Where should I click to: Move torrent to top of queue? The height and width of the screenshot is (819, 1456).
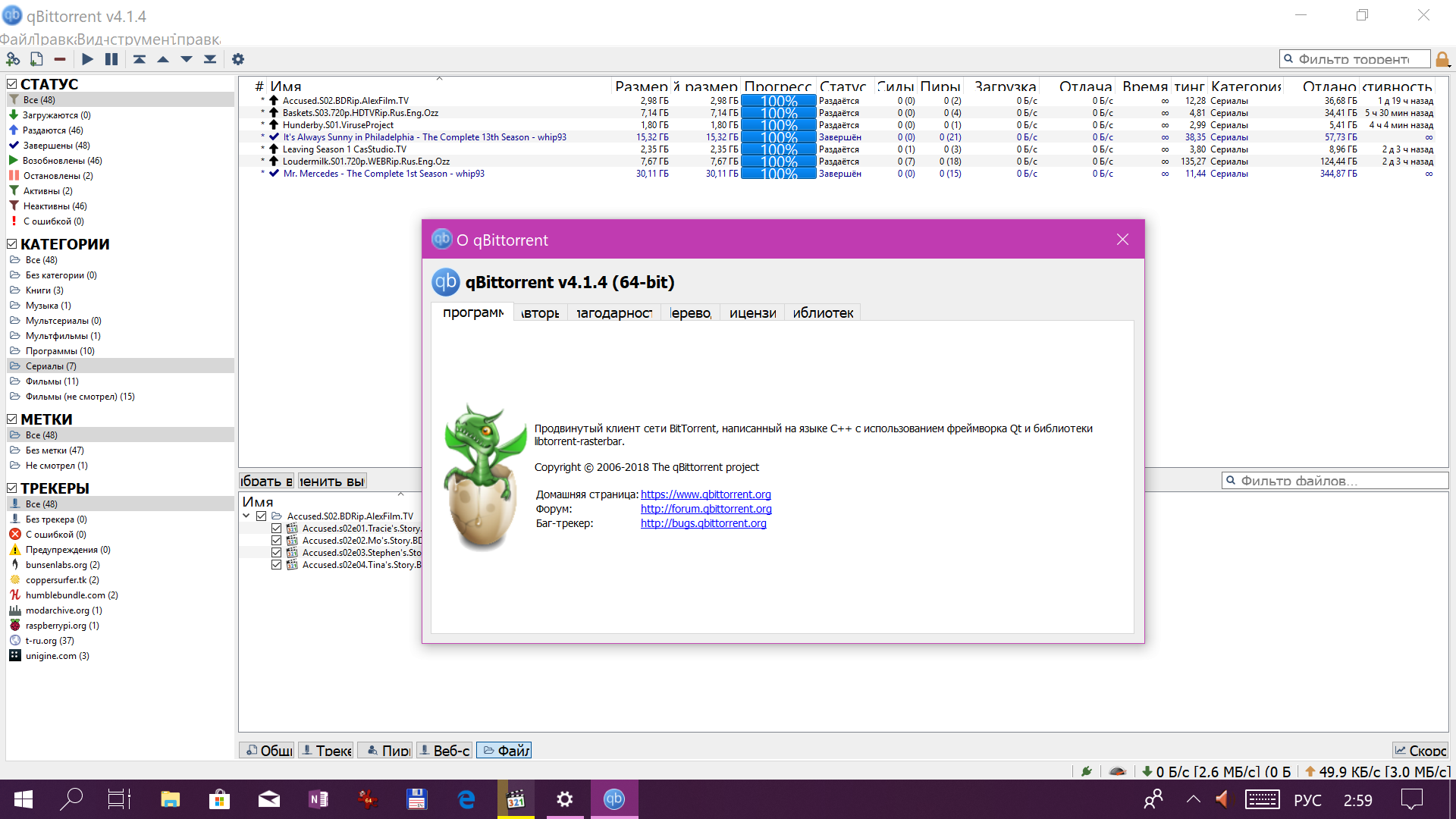click(x=140, y=58)
